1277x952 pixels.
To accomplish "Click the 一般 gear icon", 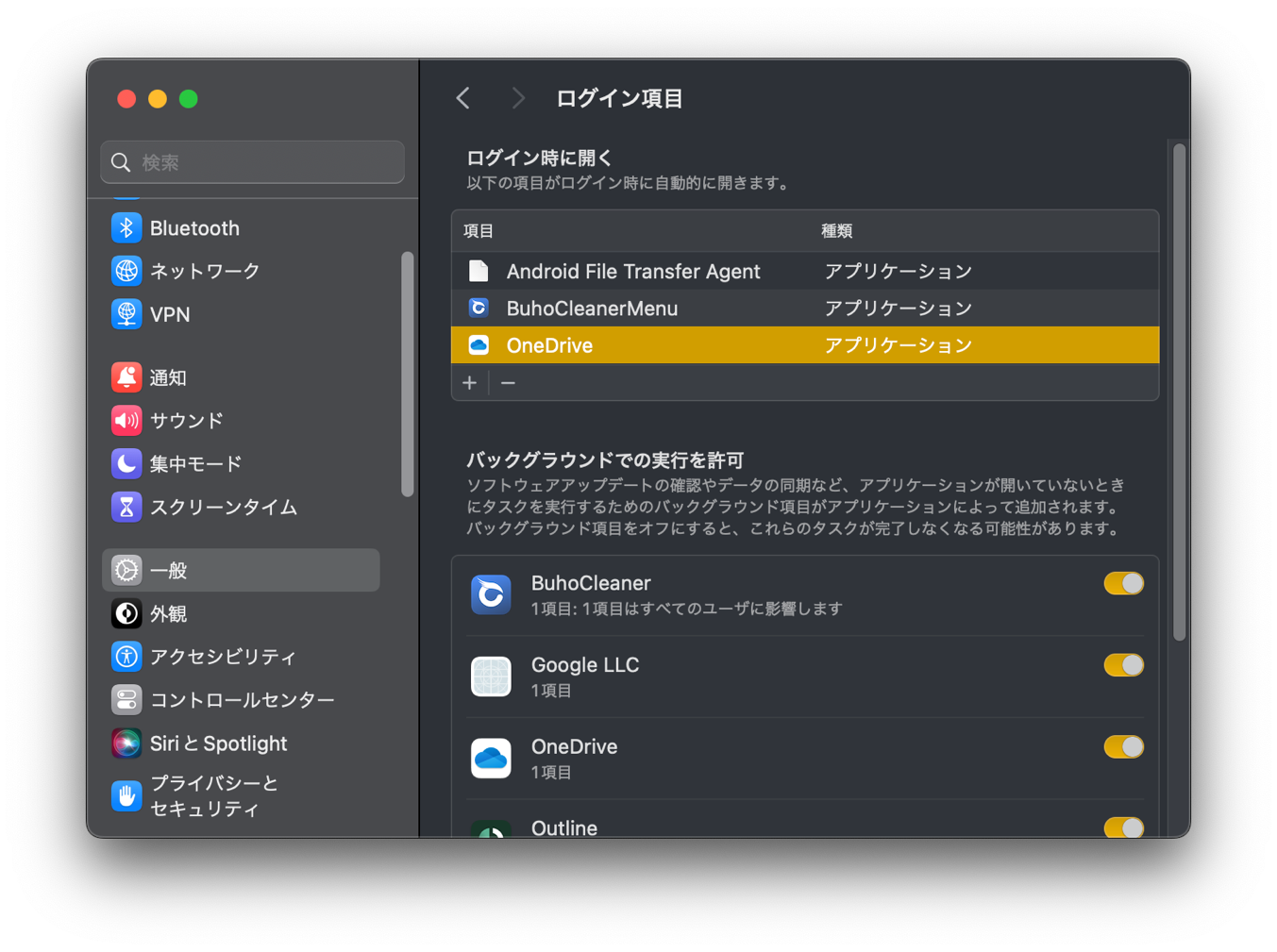I will tap(126, 570).
